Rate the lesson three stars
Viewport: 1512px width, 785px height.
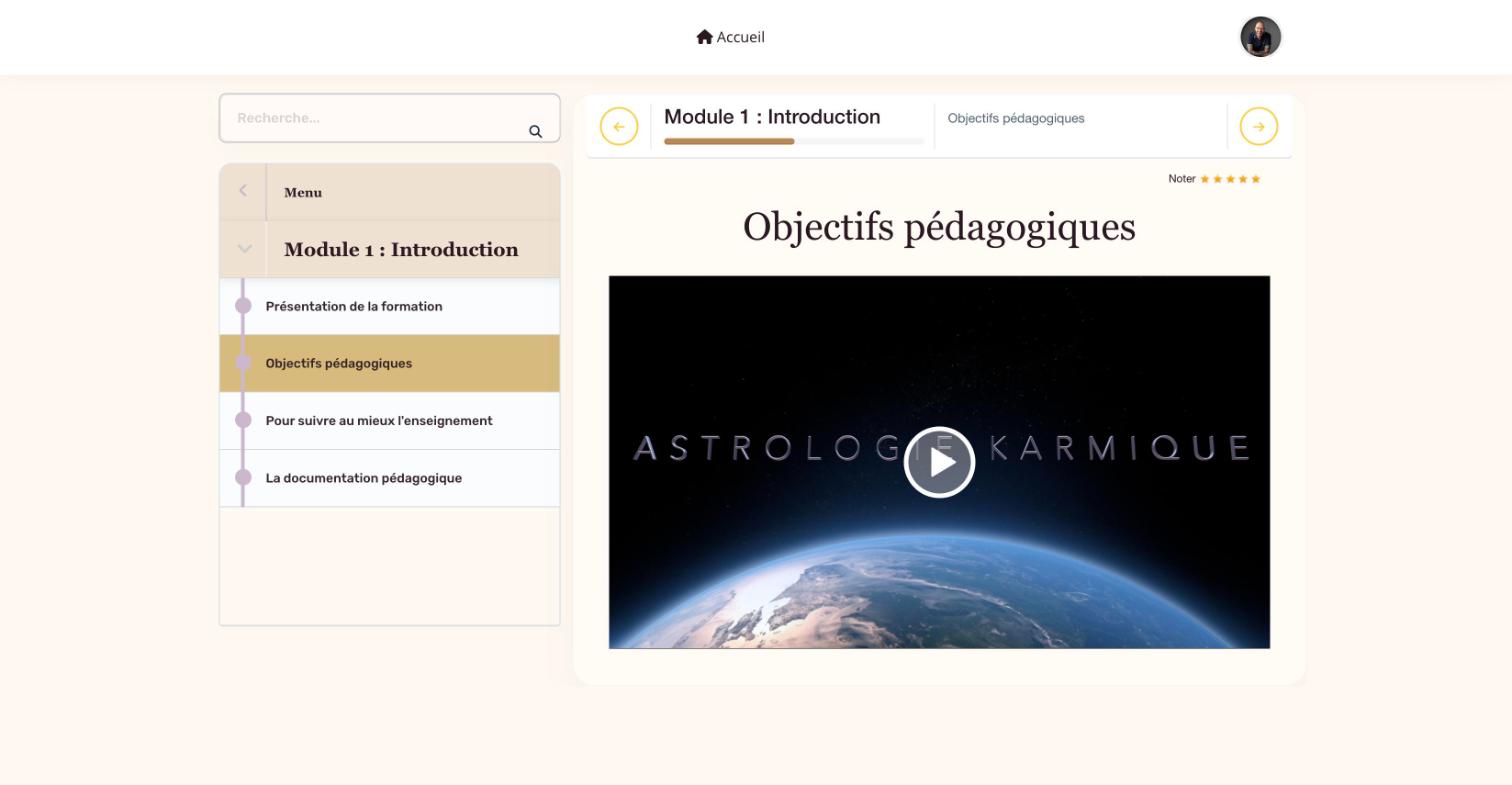(1231, 179)
